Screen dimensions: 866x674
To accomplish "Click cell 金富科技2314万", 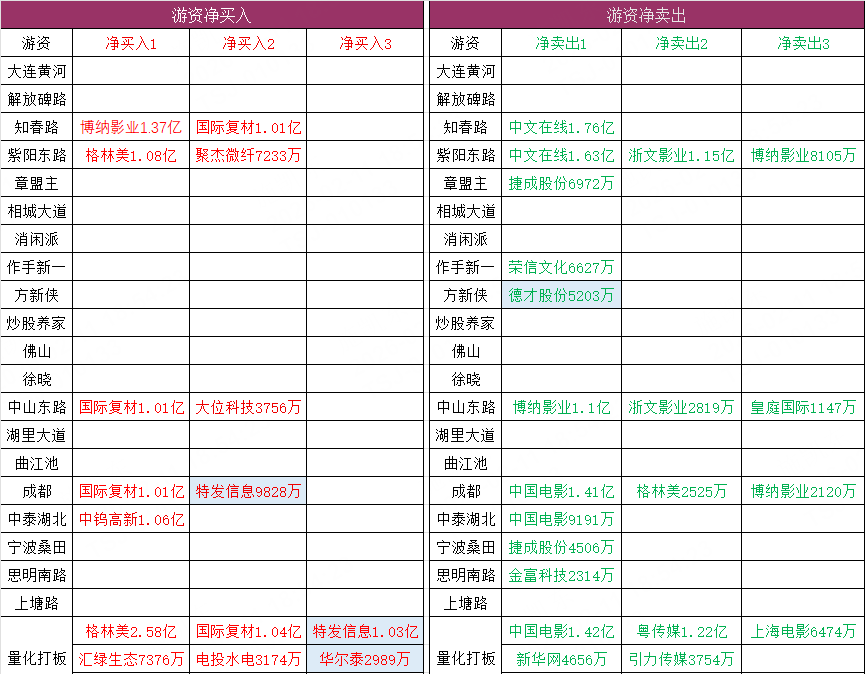I will 561,575.
